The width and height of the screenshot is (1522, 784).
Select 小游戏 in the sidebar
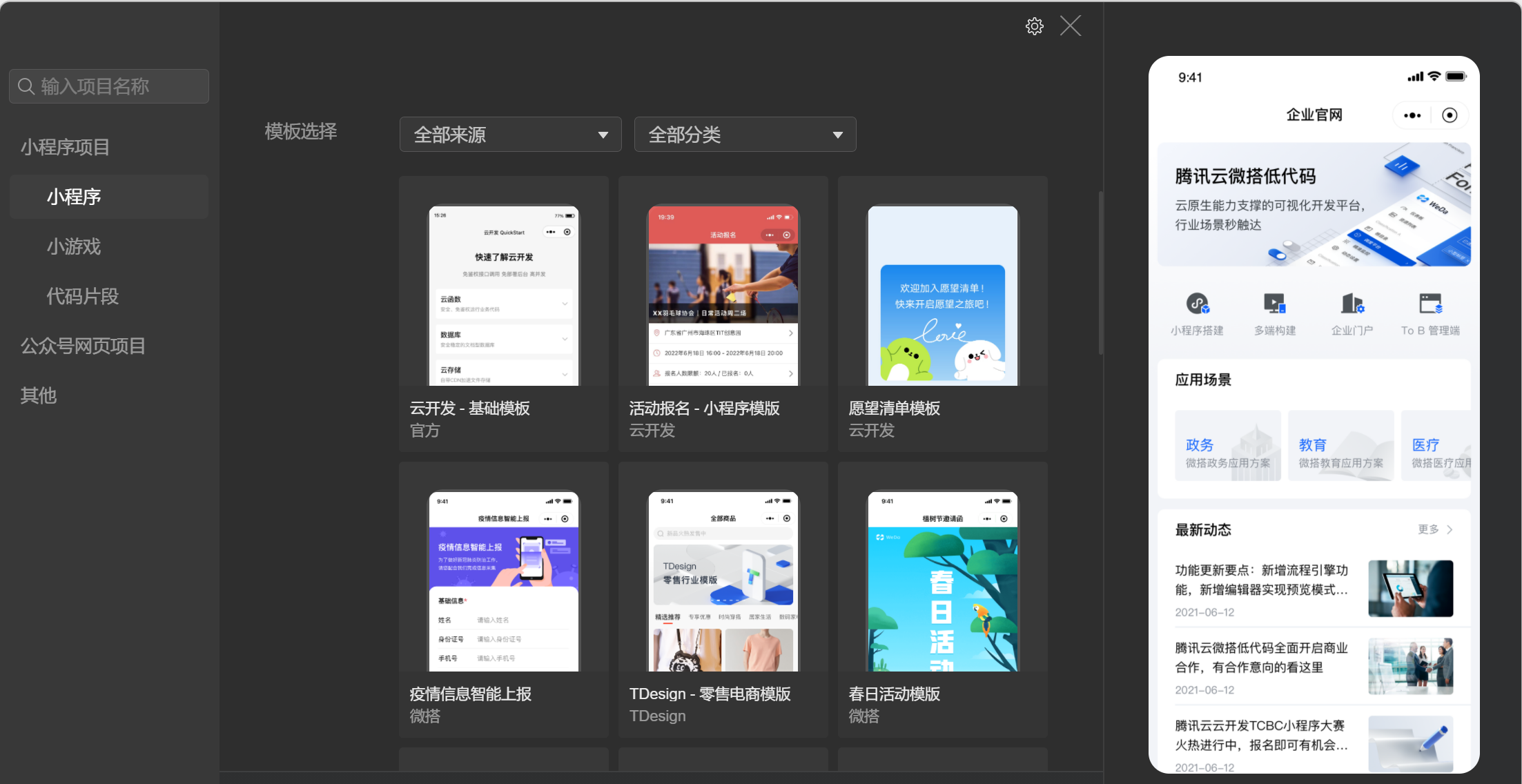(74, 246)
